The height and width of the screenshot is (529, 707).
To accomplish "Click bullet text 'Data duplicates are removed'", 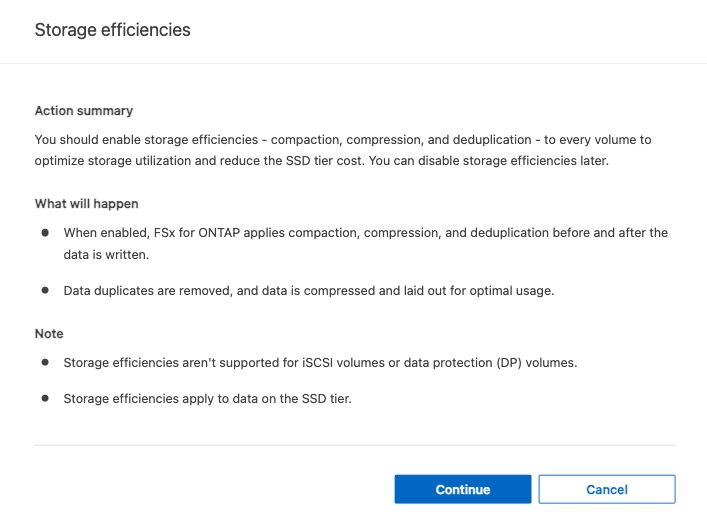I will [x=309, y=290].
